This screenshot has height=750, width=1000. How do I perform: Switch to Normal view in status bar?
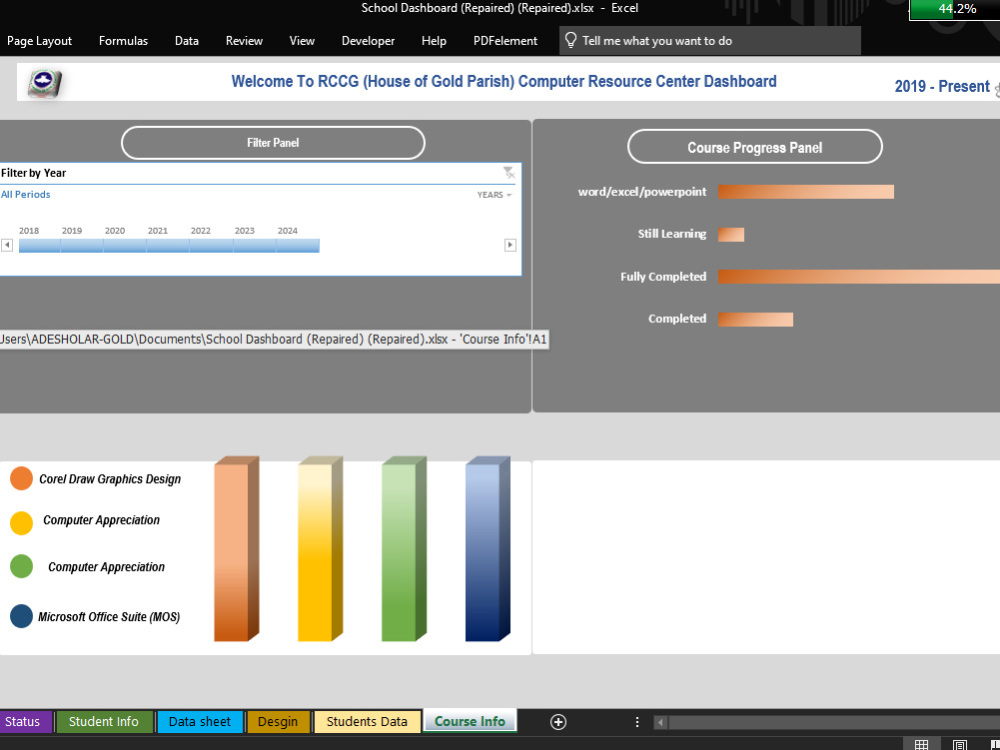point(922,744)
